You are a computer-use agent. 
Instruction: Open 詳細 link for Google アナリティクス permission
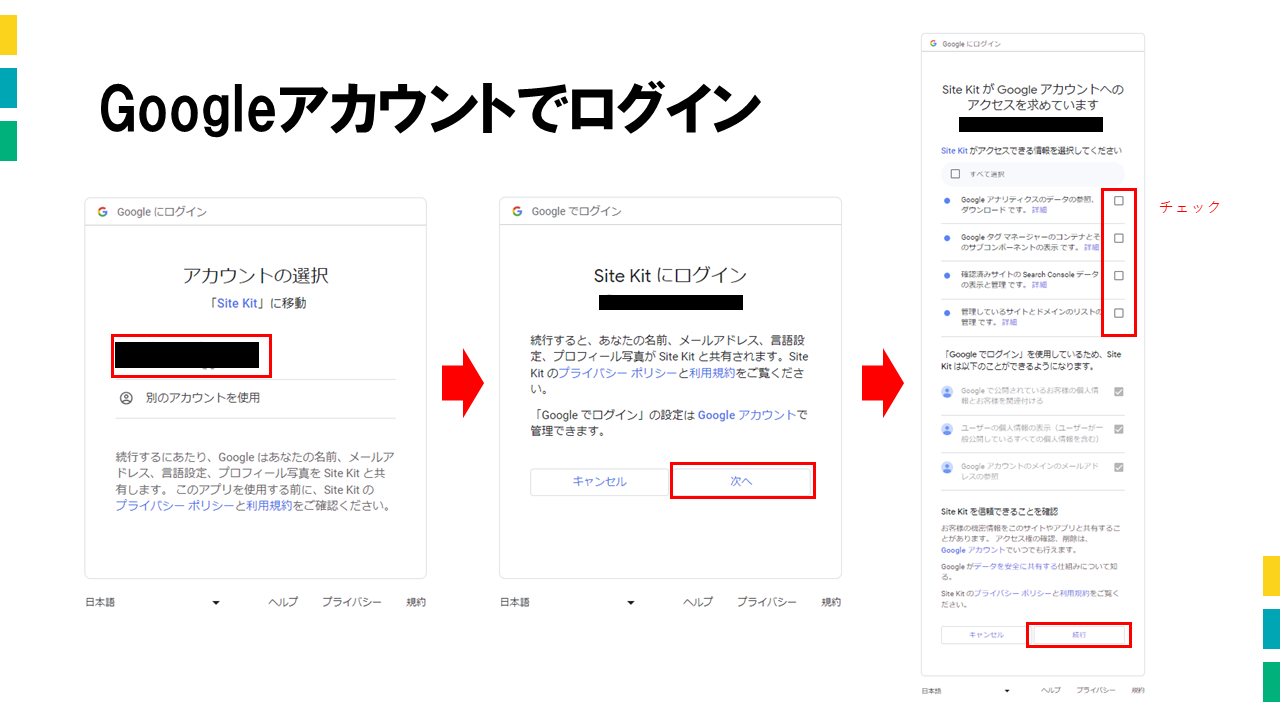1039,210
